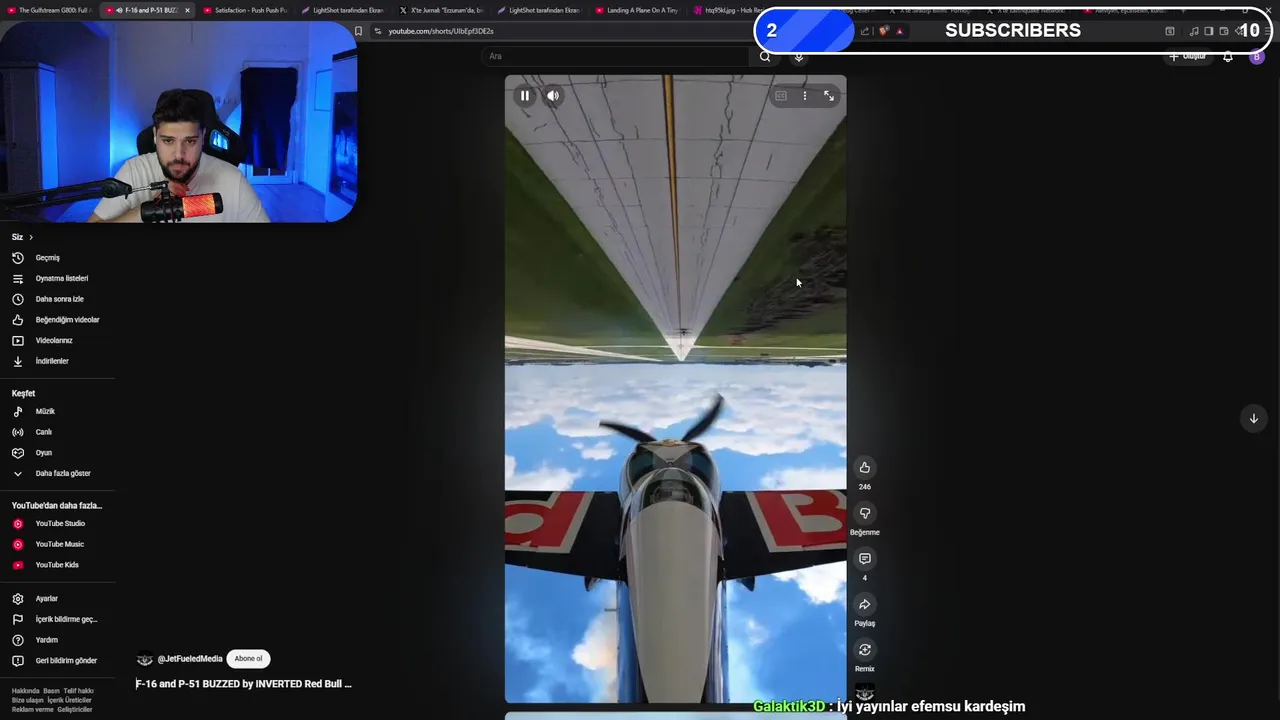This screenshot has height=720, width=1280.
Task: Switch to The Gulfstream G800 tab
Action: click(x=50, y=10)
